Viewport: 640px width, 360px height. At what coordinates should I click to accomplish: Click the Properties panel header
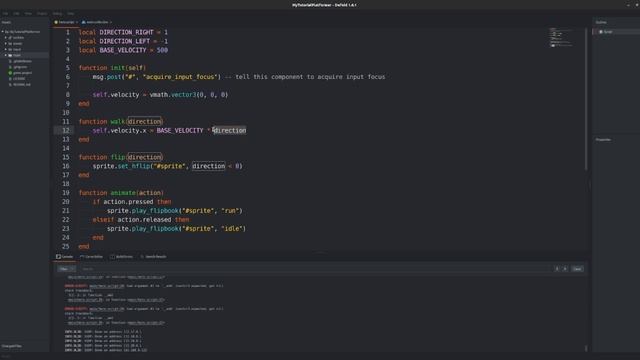(x=603, y=140)
